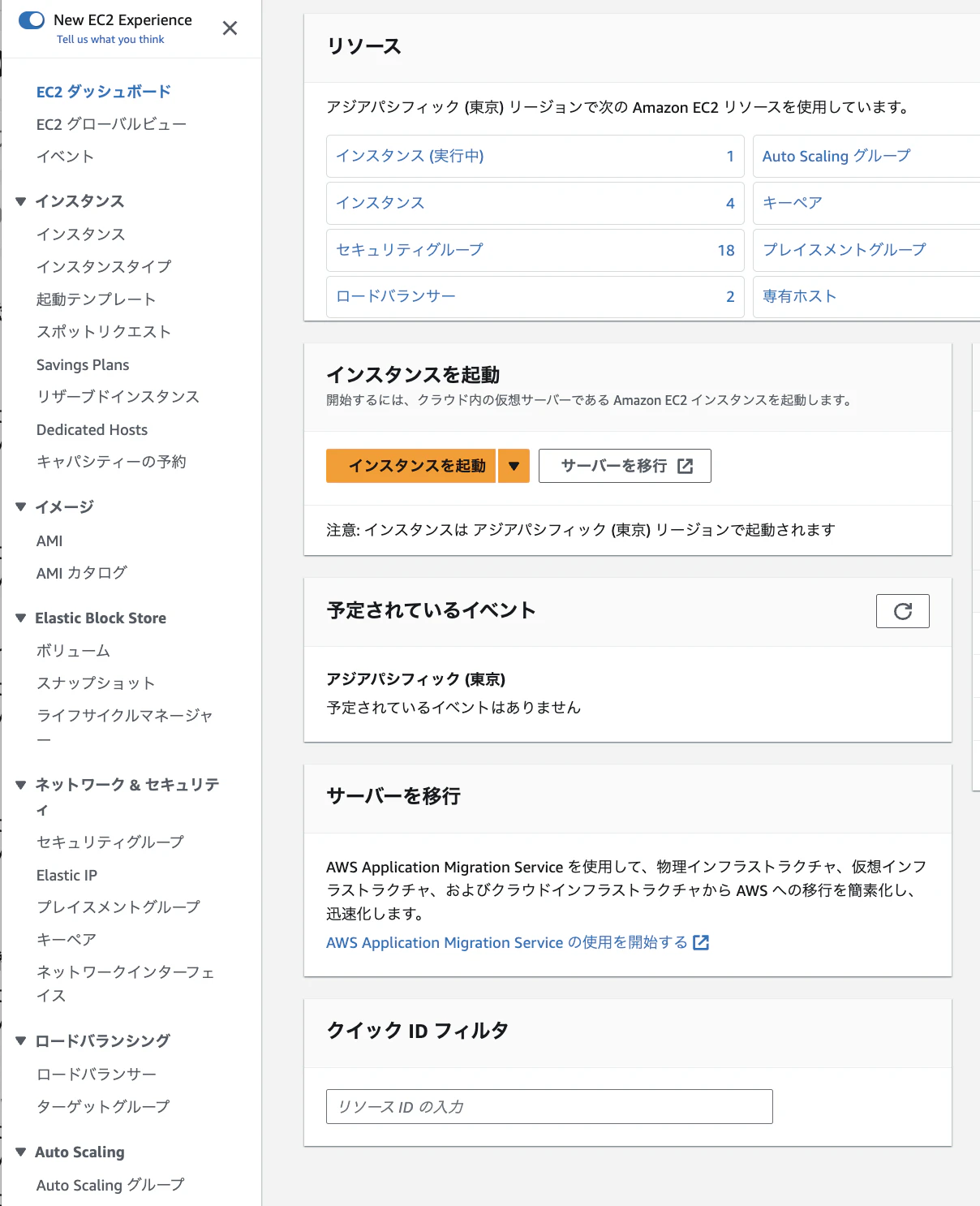Screen dimensions: 980x1206
Task: Open Elastic IP in sidebar
Action: pyautogui.click(x=67, y=876)
